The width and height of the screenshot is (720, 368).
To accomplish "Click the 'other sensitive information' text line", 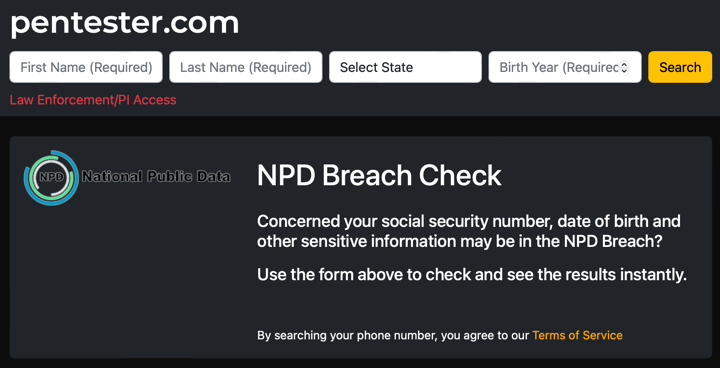I will click(460, 242).
